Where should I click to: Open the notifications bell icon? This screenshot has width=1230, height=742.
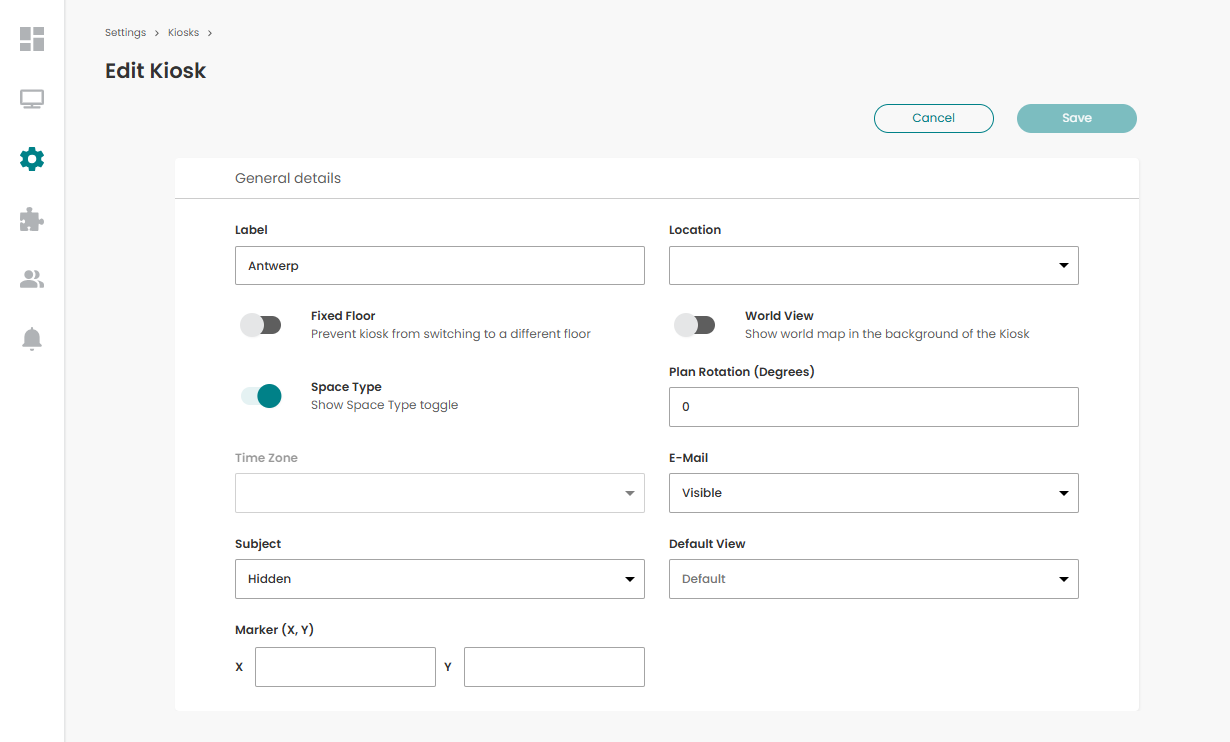point(32,339)
